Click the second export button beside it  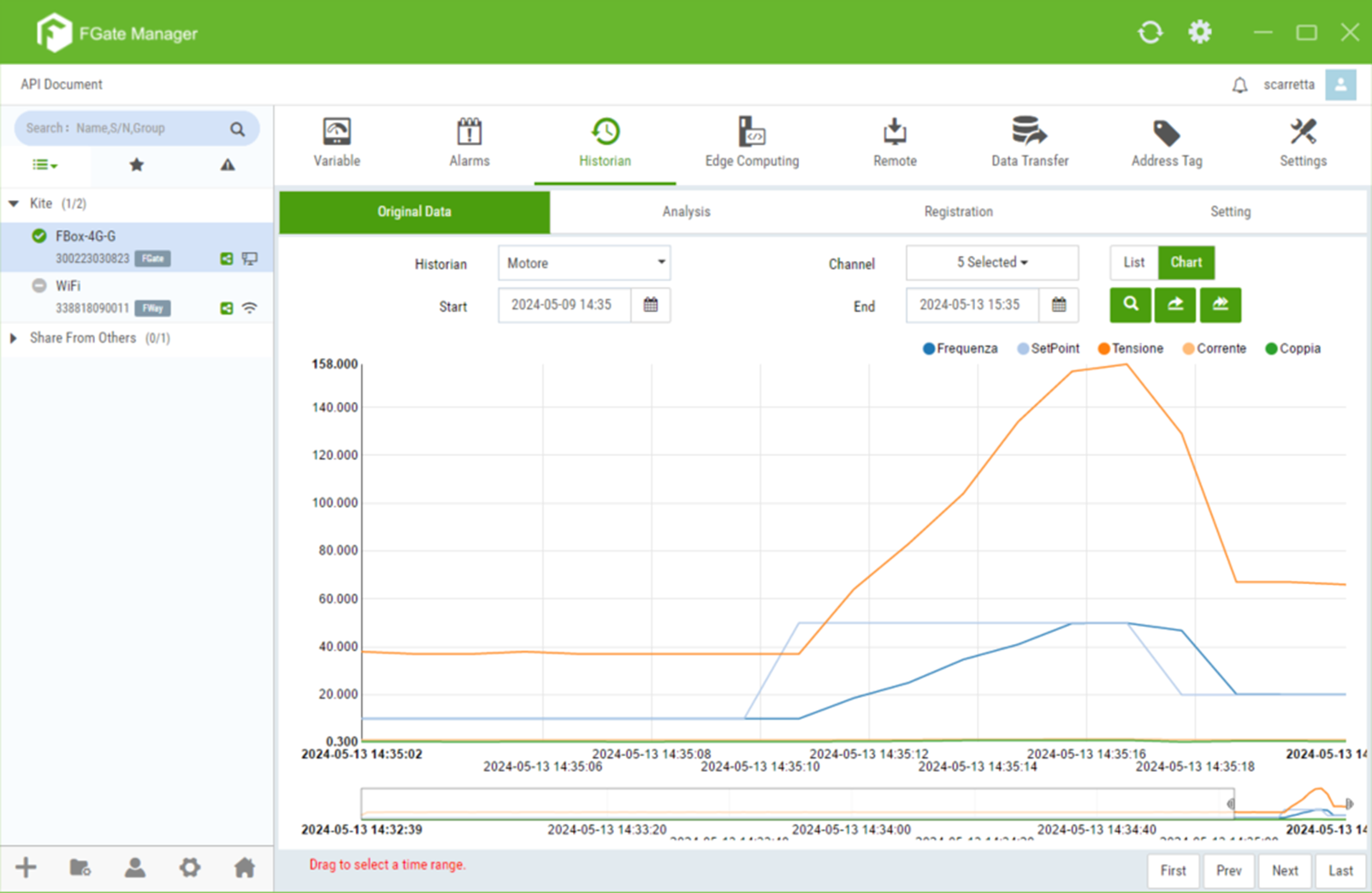pos(1221,305)
